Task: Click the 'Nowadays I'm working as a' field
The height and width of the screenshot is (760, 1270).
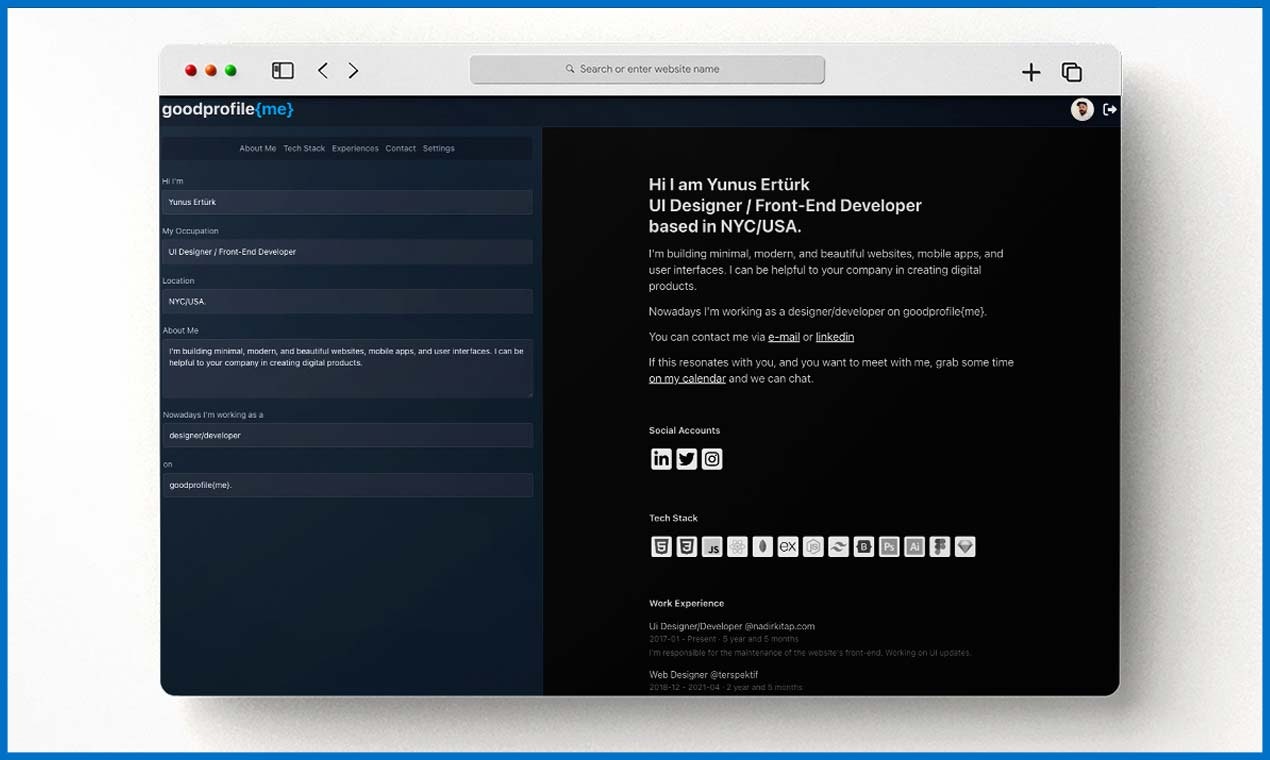Action: (x=347, y=435)
